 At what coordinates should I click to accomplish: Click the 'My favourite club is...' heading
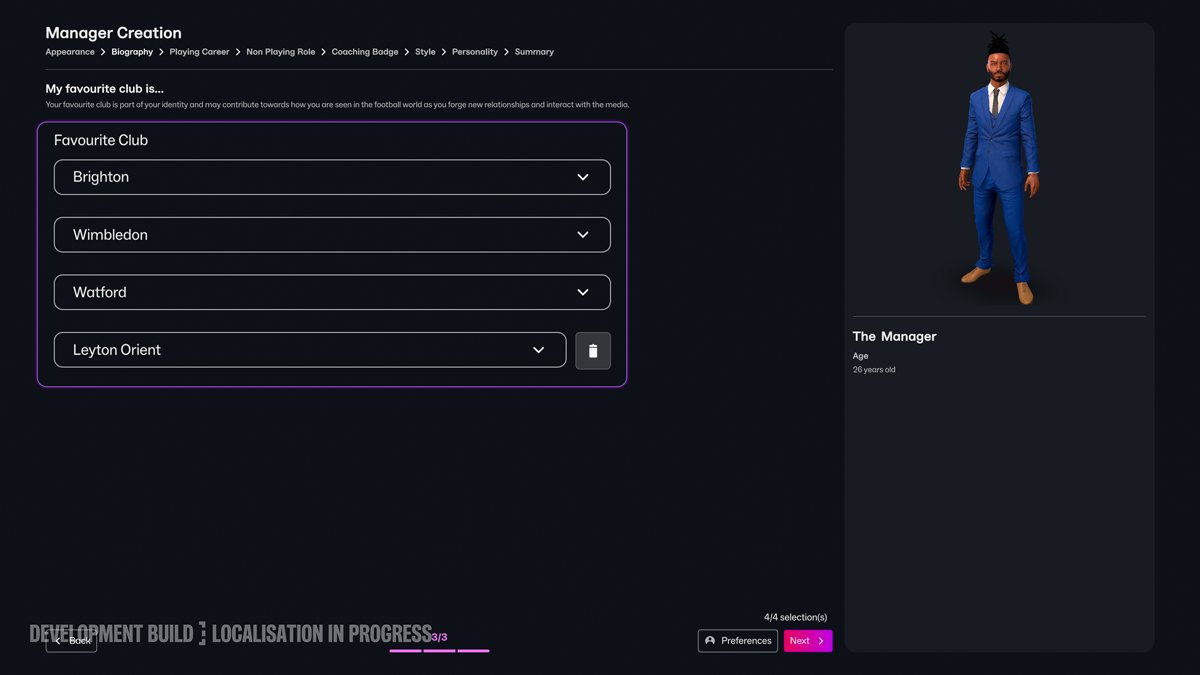104,89
